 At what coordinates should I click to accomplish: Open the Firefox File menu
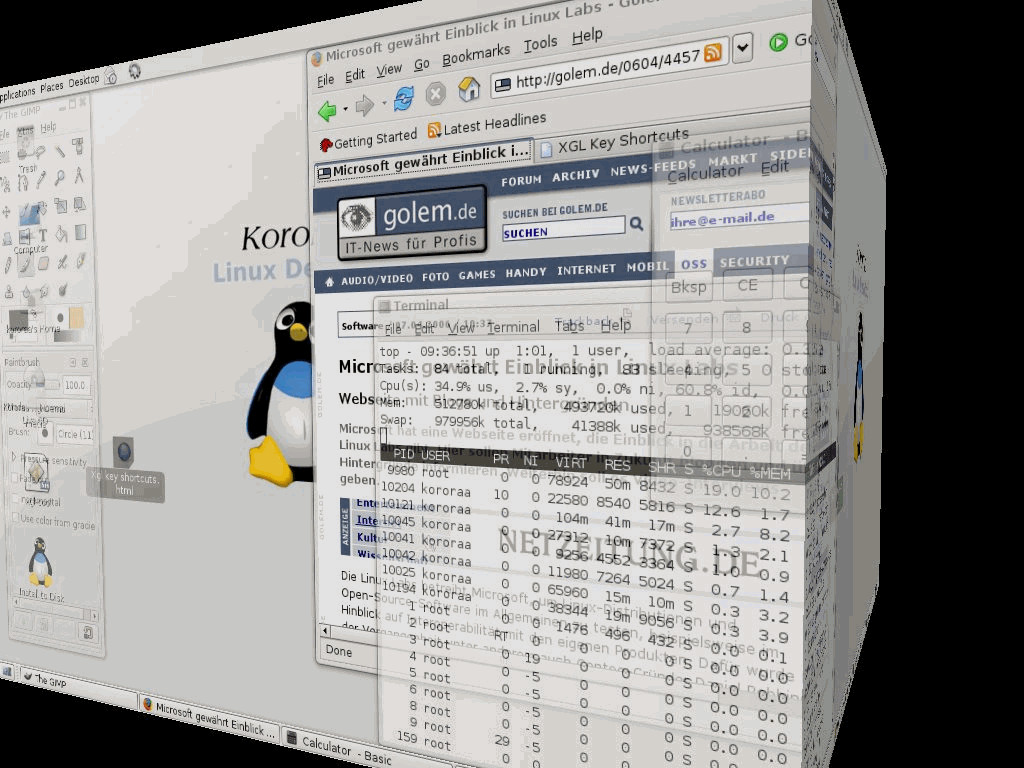(x=325, y=81)
